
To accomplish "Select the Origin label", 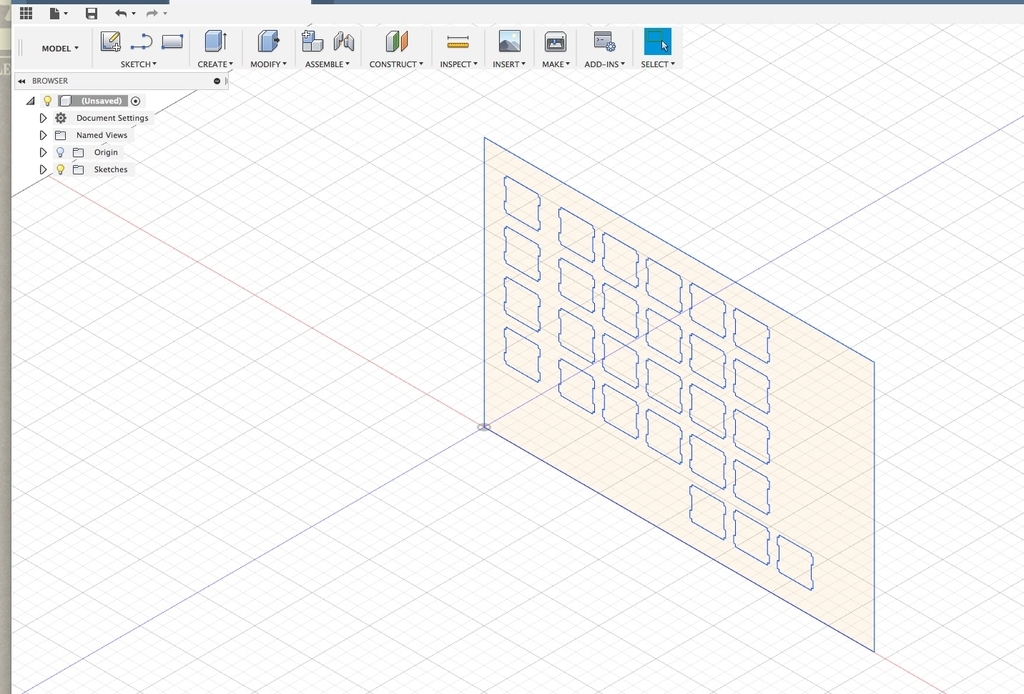I will tap(106, 152).
